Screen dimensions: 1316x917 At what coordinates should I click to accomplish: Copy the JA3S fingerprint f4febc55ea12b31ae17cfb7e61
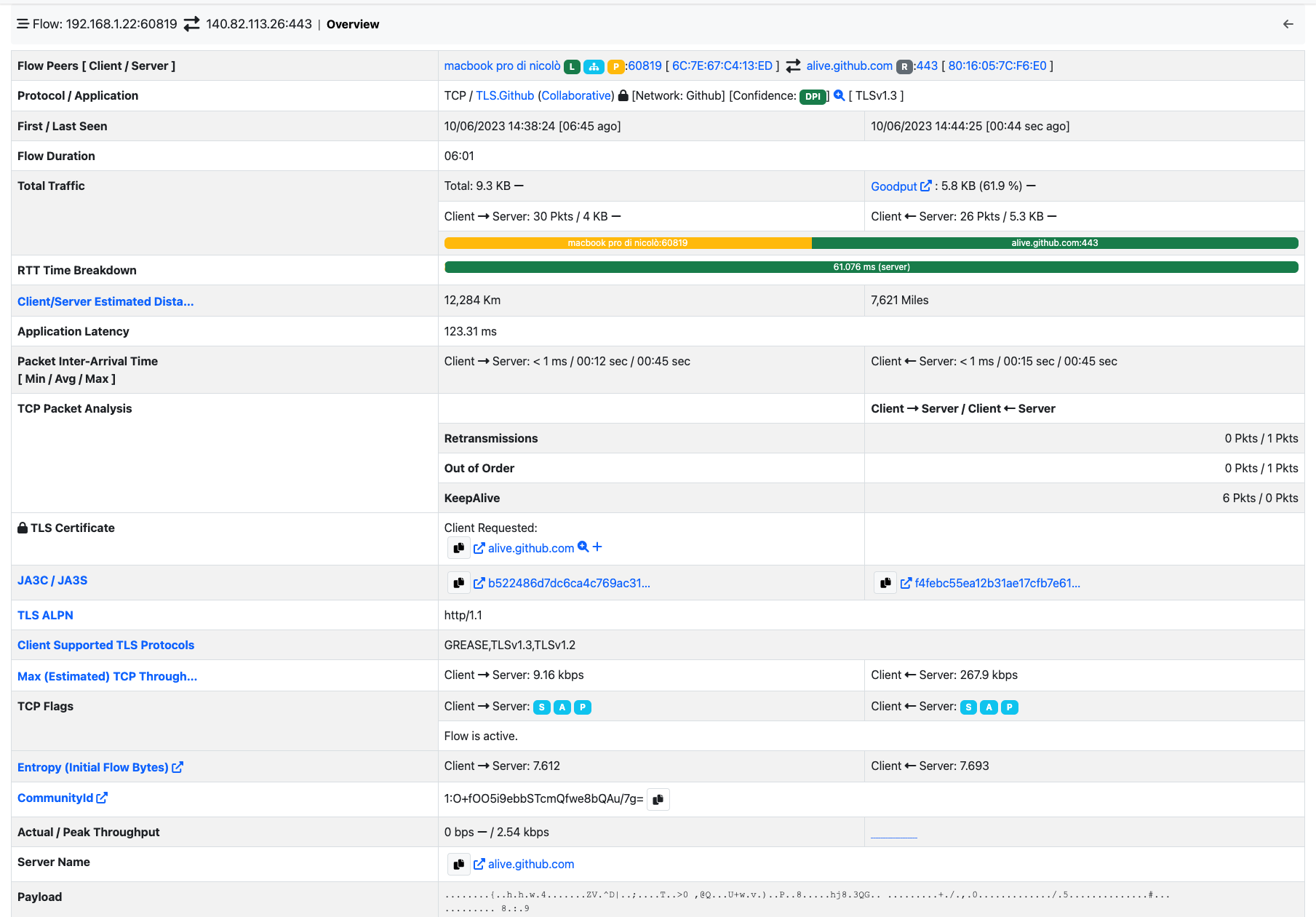tap(885, 583)
